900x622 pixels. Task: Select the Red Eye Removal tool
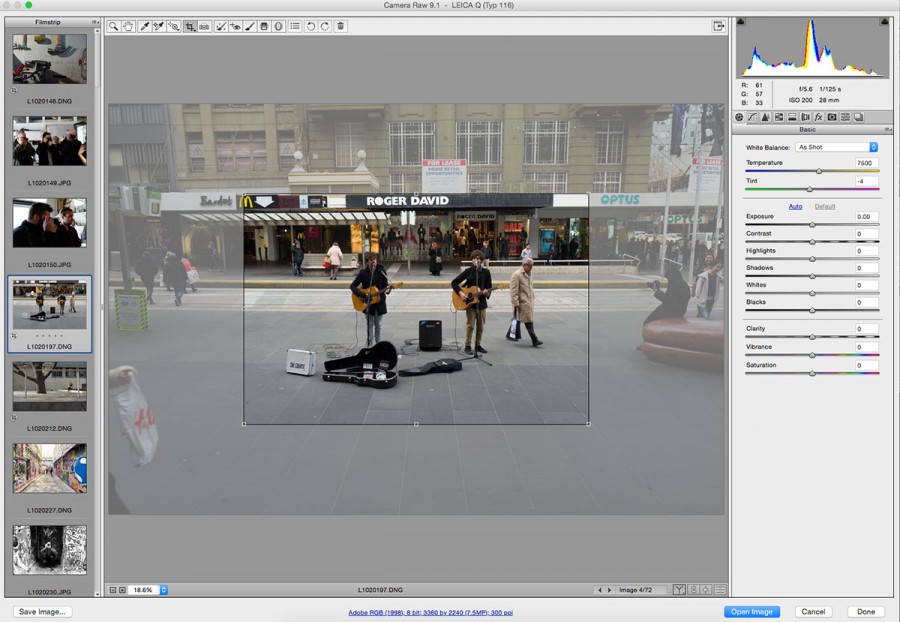(x=235, y=26)
